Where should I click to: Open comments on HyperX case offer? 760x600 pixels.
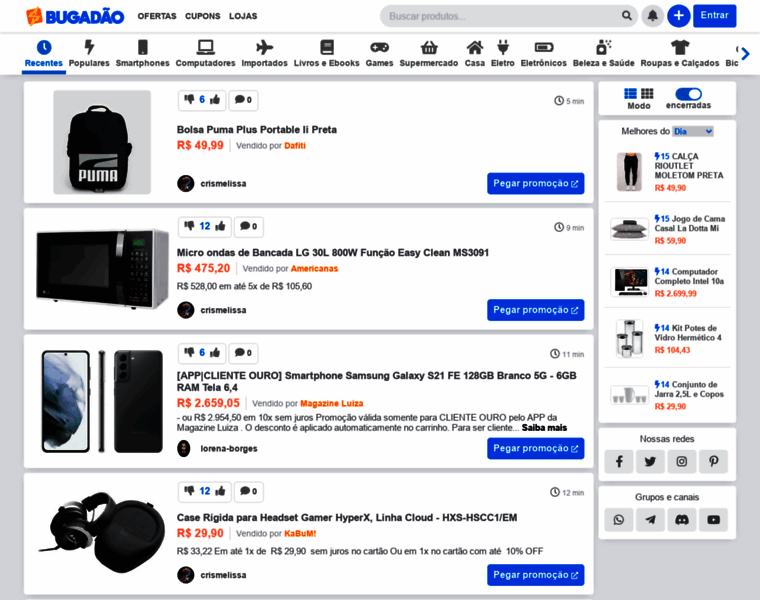point(249,491)
